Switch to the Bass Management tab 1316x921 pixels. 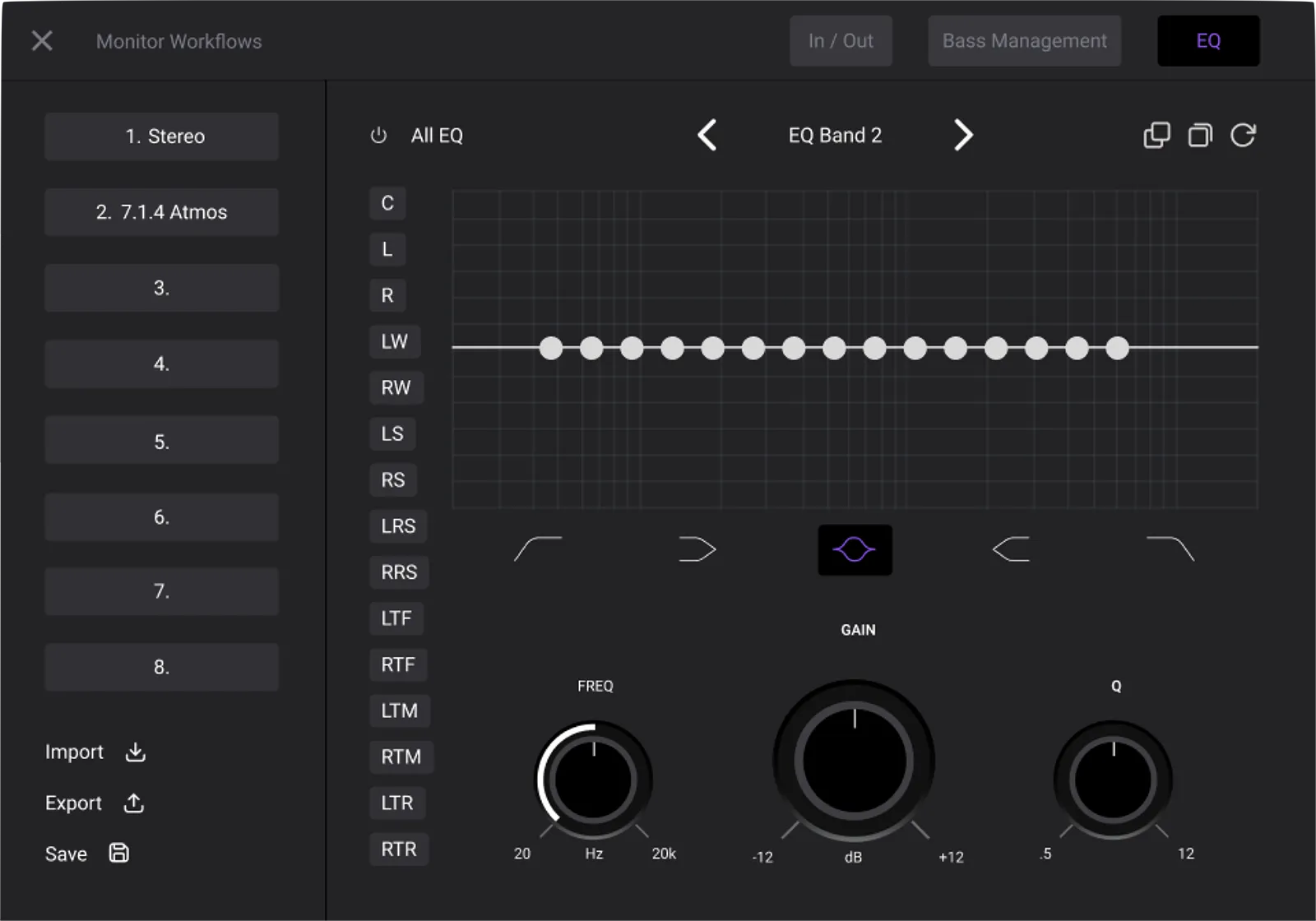click(1024, 40)
